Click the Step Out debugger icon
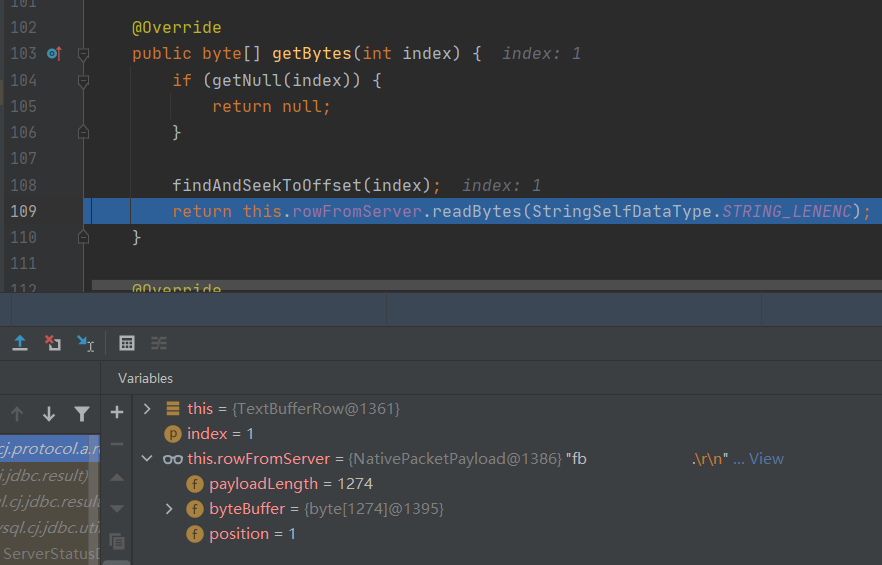Viewport: 882px width, 565px height. (x=19, y=343)
